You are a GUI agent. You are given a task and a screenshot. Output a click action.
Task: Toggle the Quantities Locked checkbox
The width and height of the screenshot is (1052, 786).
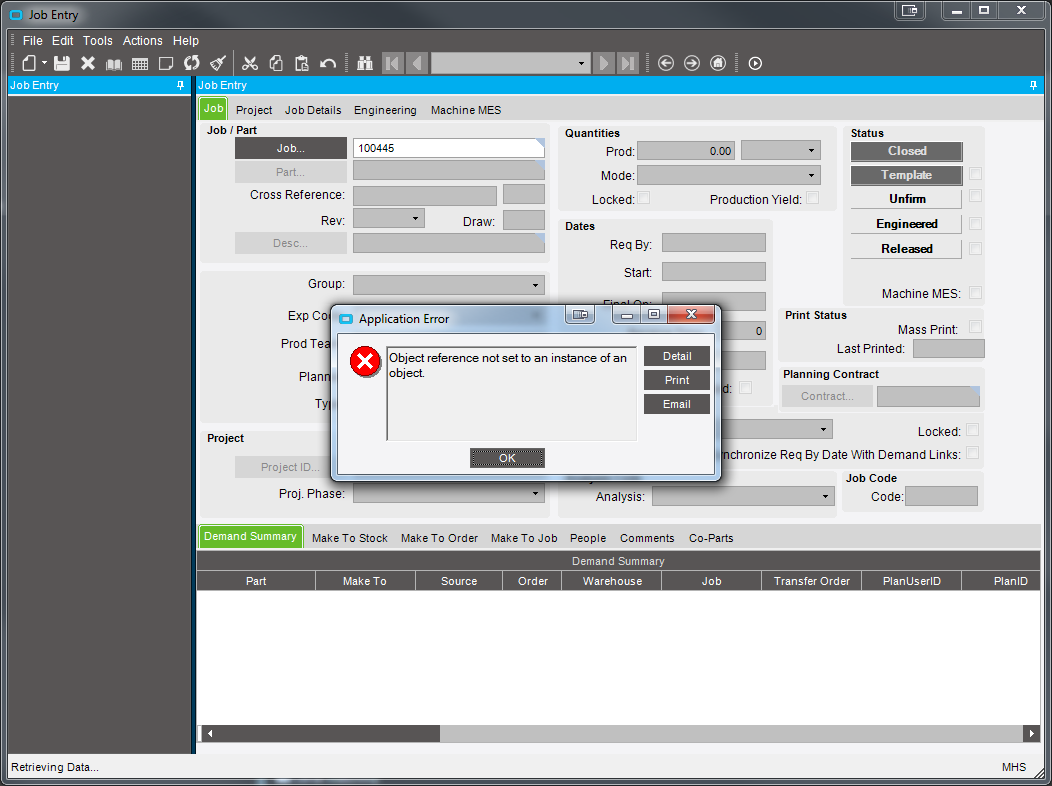point(643,198)
